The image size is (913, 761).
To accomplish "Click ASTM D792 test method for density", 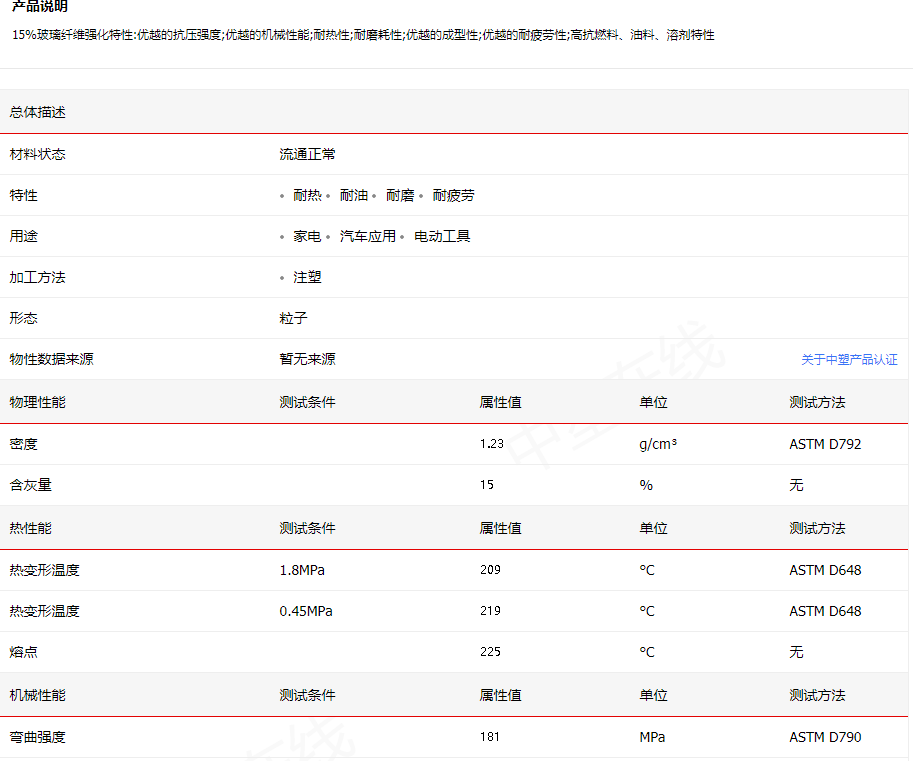I will 825,444.
